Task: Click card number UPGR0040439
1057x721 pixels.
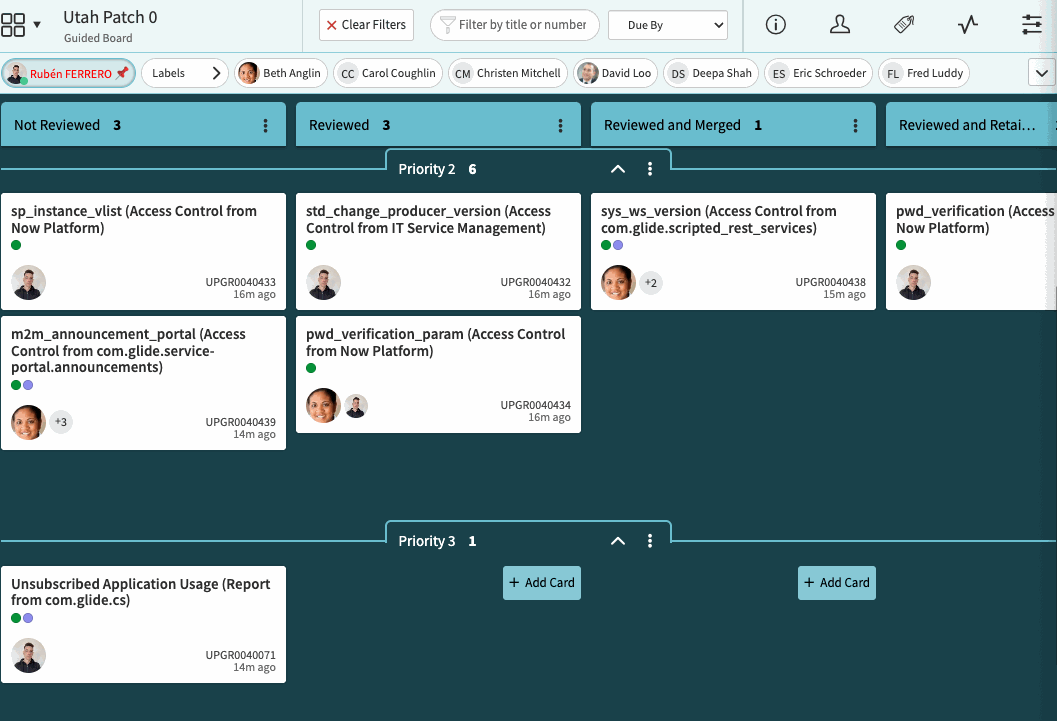Action: pos(241,422)
